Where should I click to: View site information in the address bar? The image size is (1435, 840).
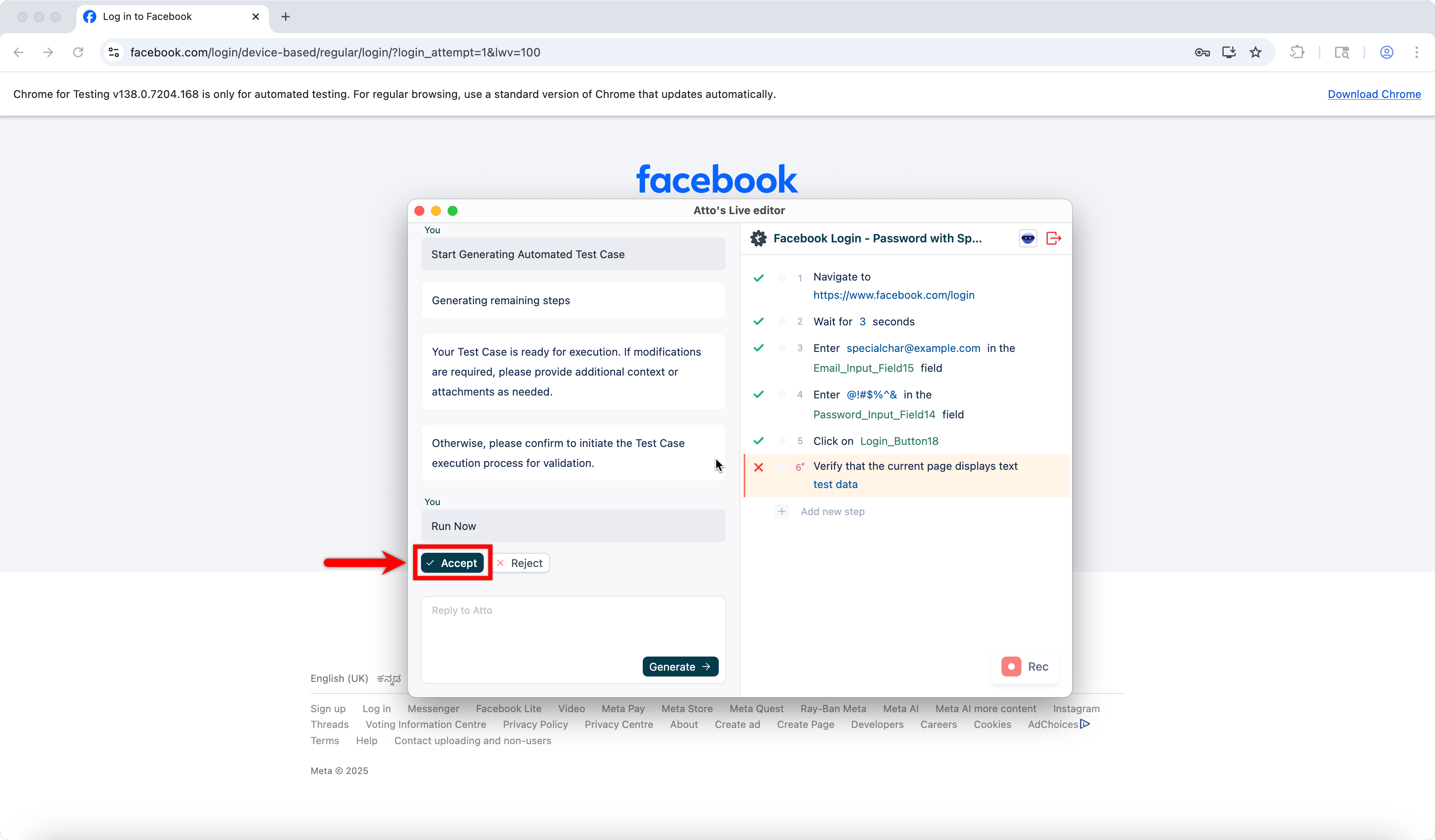114,52
